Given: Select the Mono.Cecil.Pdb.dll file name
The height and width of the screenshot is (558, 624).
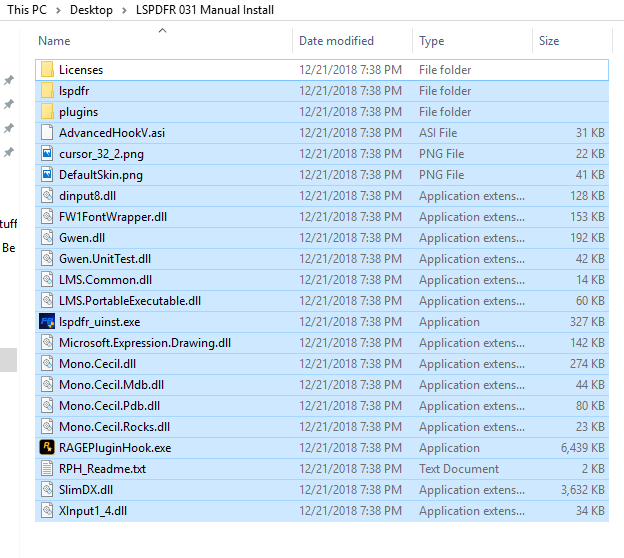Looking at the screenshot, I should click(109, 406).
